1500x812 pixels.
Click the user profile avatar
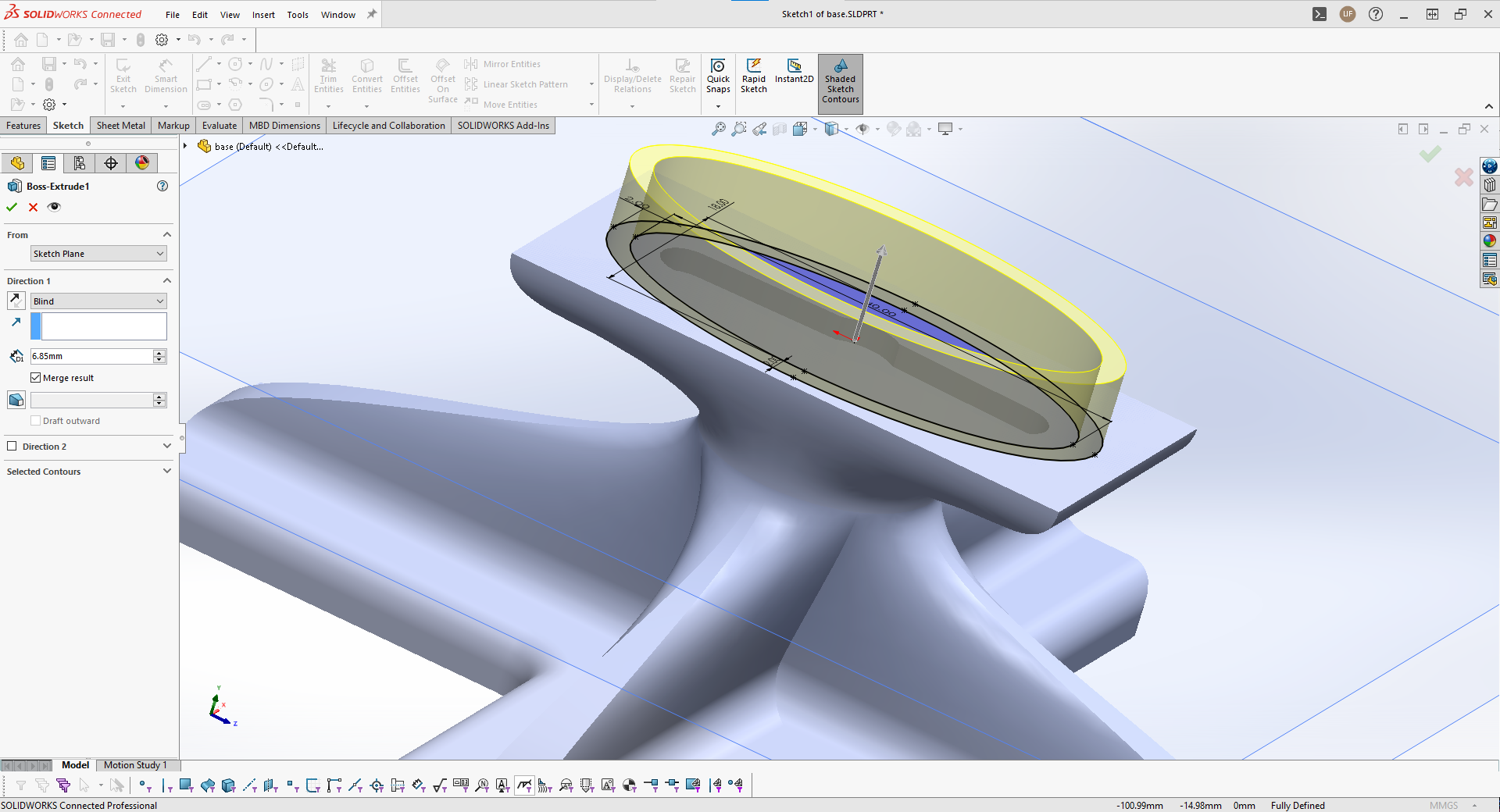coord(1348,14)
